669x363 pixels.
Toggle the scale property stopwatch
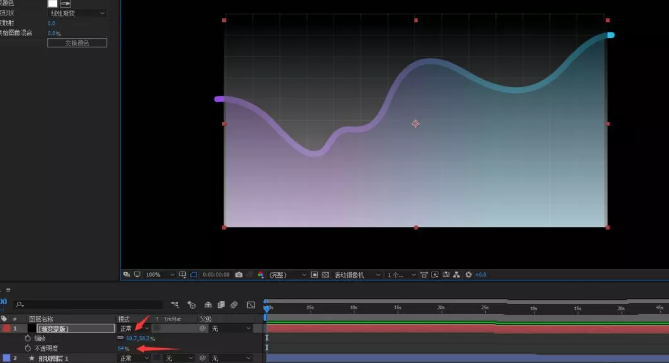pyautogui.click(x=28, y=338)
